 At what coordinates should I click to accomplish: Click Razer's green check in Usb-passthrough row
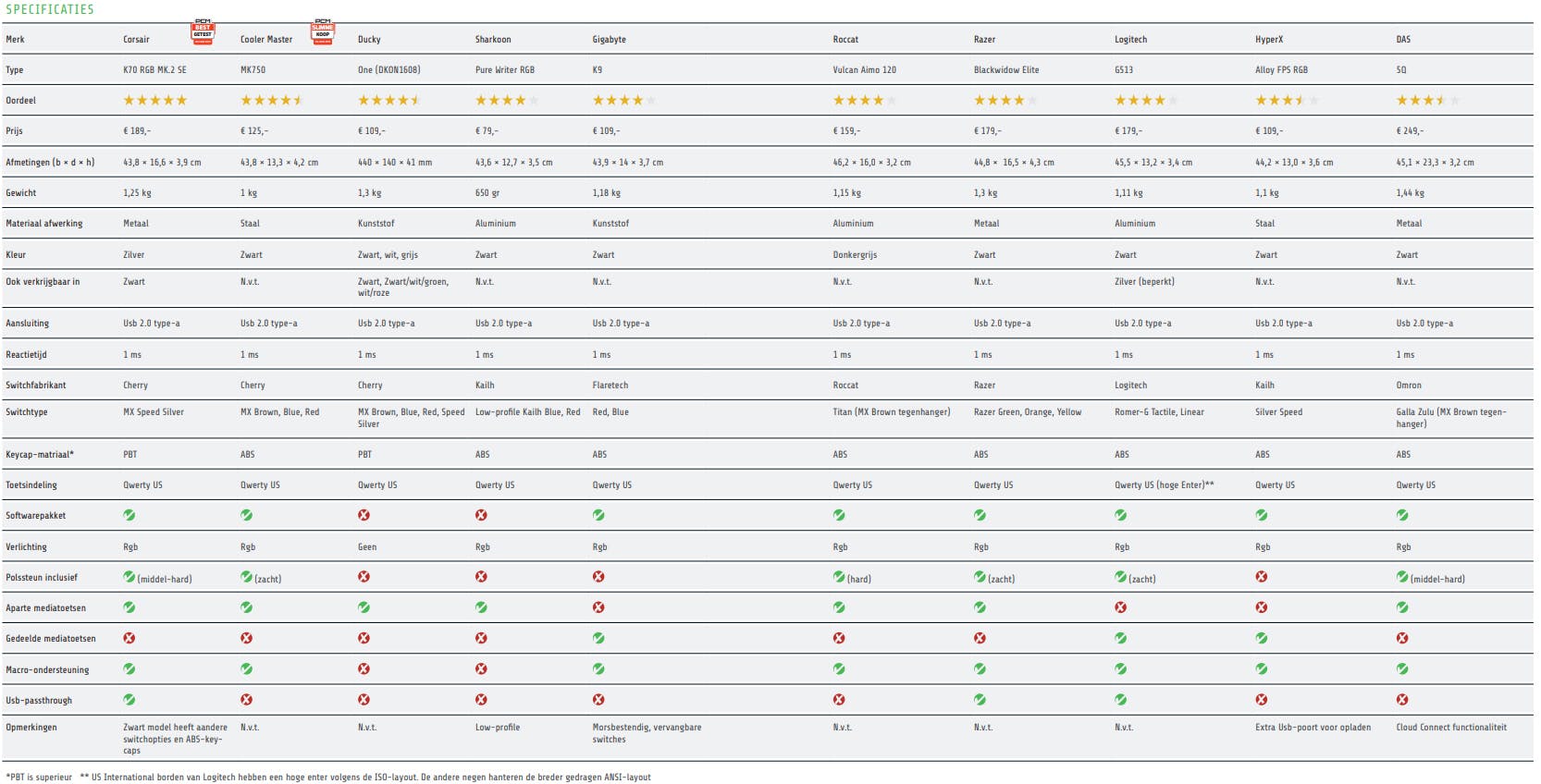point(980,700)
